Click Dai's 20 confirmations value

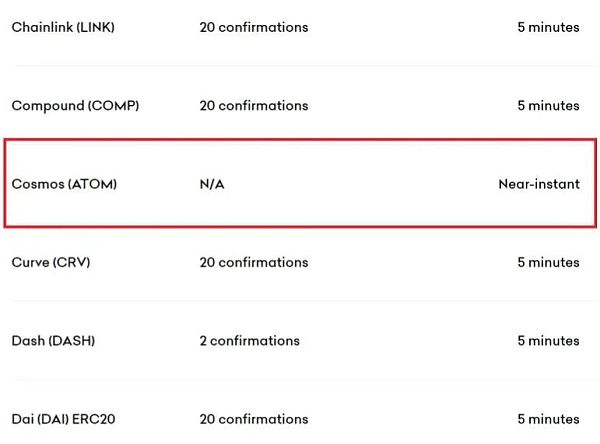254,419
